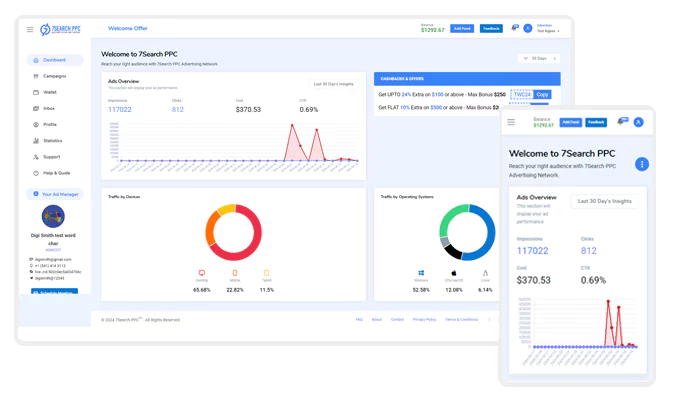Open hamburger menu in desktop dashboard
Viewport: 679px width, 400px height.
pos(30,29)
